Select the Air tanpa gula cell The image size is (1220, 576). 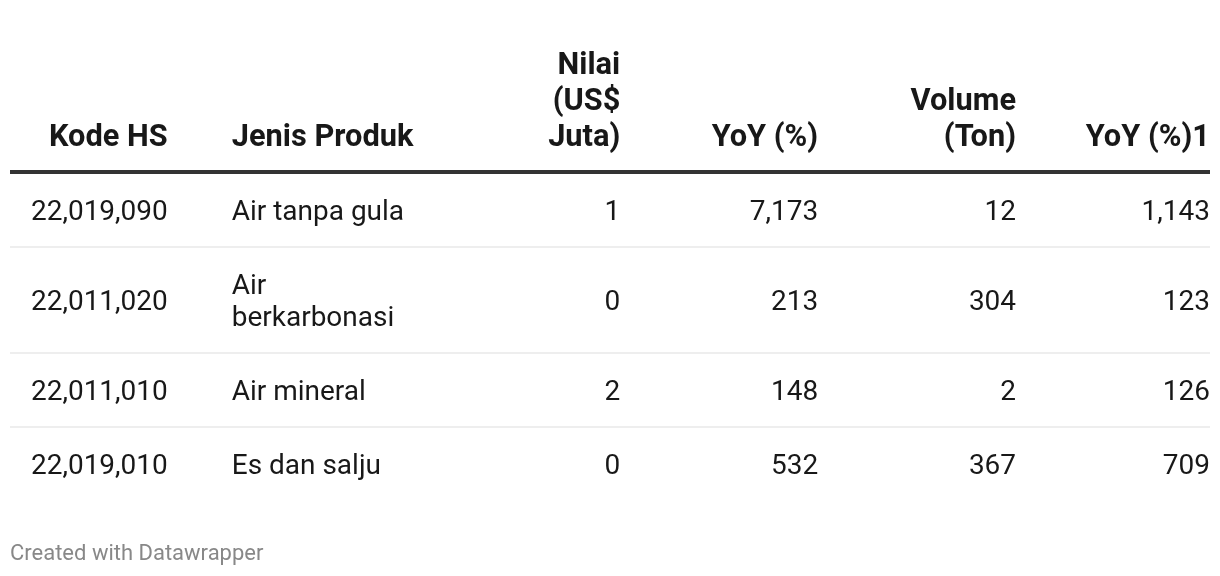(317, 210)
